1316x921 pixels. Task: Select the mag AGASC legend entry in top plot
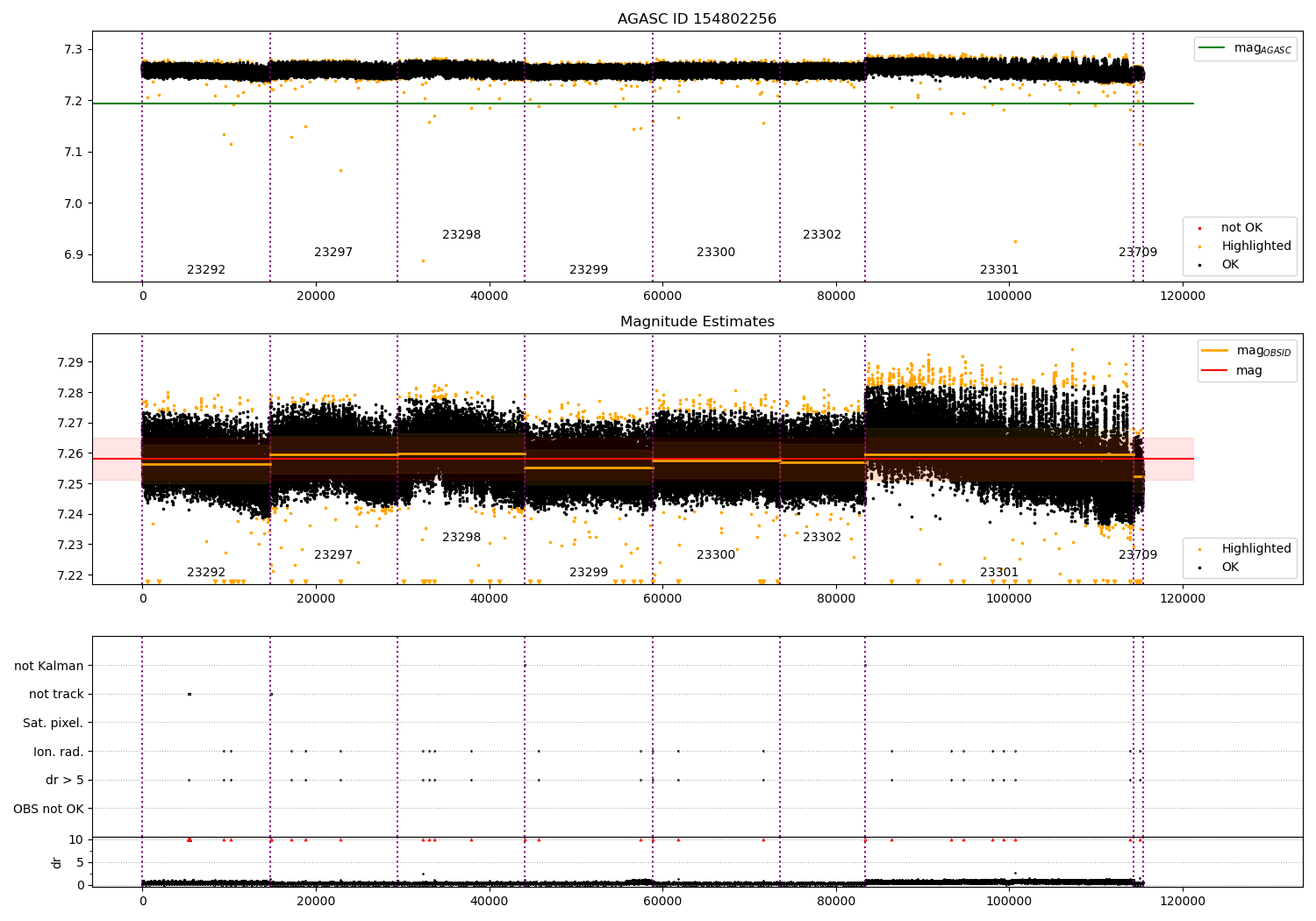pyautogui.click(x=1245, y=48)
